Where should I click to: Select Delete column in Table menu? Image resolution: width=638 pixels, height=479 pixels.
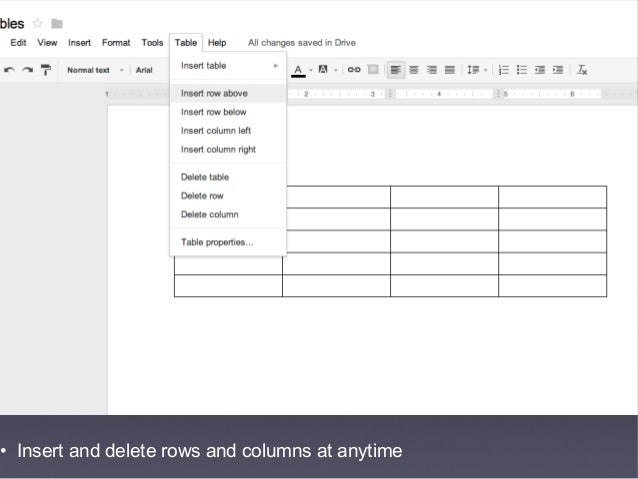[209, 214]
